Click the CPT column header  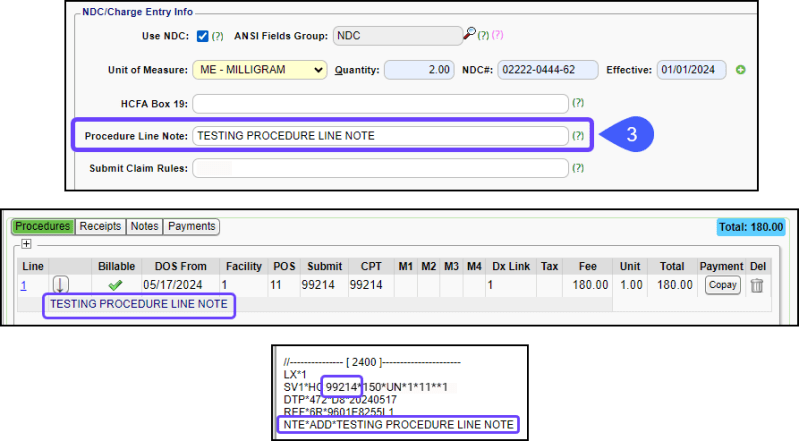coord(371,267)
